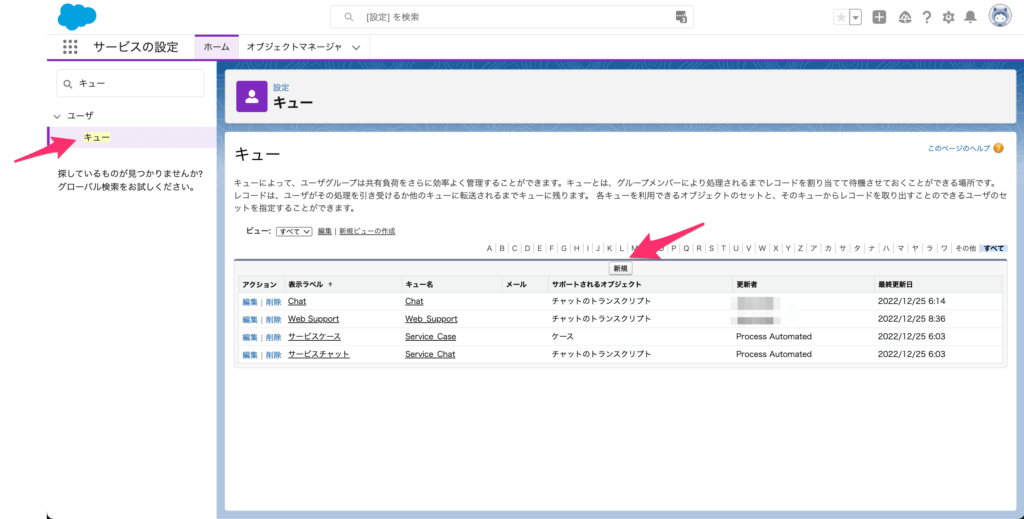Sort by the 更新者 column header
The width and height of the screenshot is (1024, 519).
click(746, 285)
